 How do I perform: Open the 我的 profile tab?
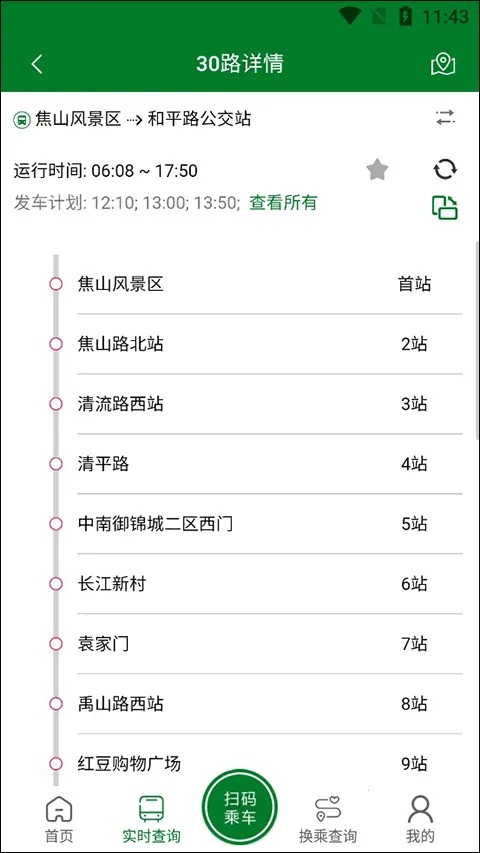click(420, 820)
